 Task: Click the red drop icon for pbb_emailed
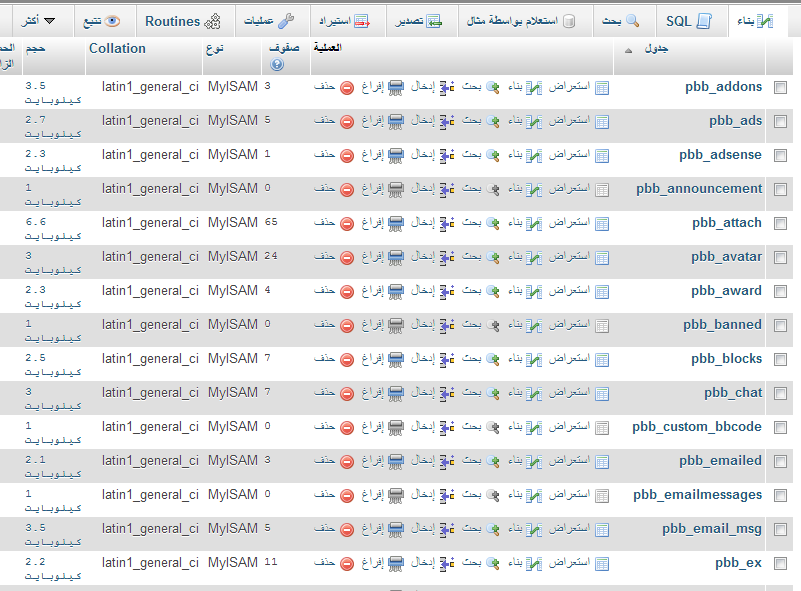click(347, 462)
